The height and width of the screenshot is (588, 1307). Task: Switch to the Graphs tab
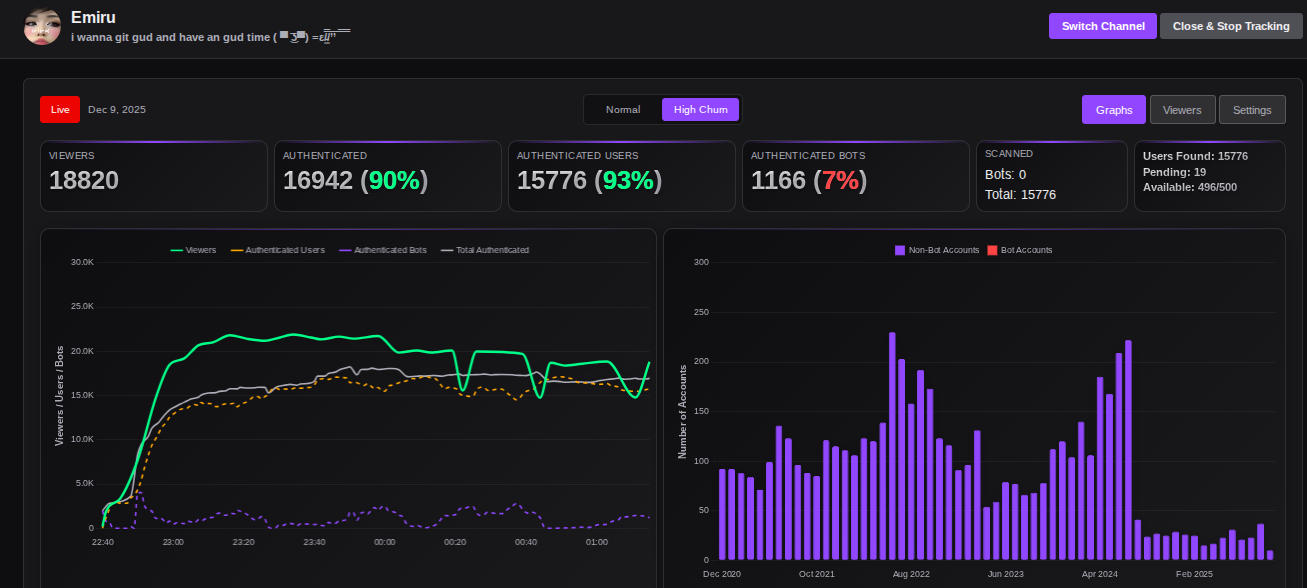point(1113,110)
